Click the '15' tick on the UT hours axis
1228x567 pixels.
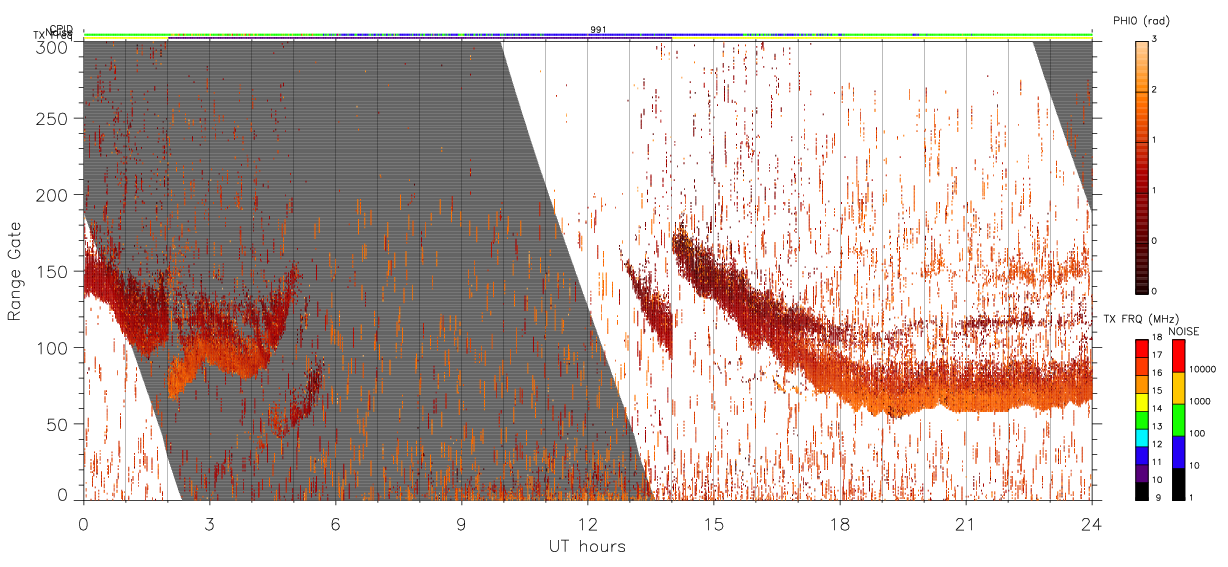[x=714, y=524]
